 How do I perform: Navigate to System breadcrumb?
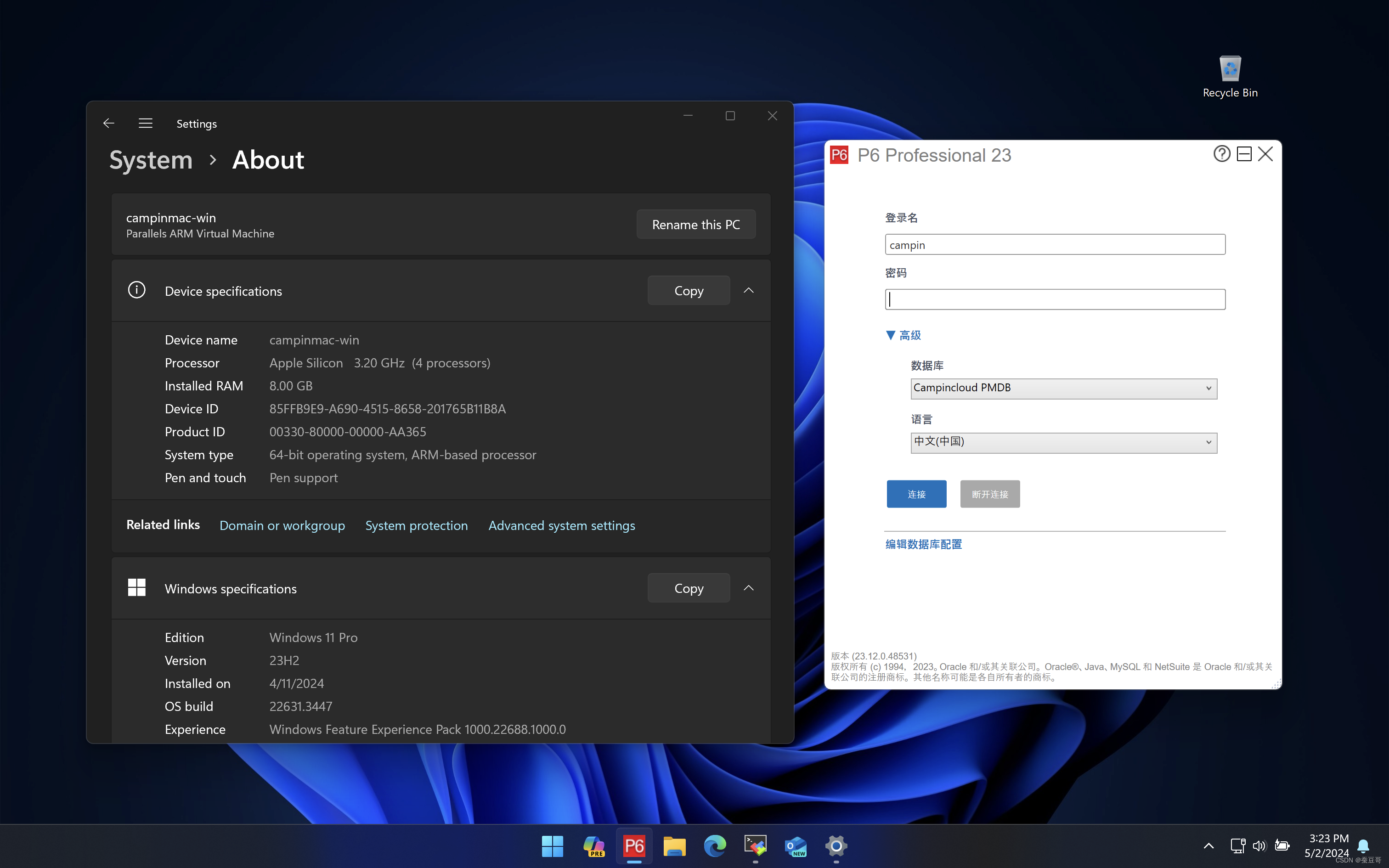pyautogui.click(x=151, y=160)
